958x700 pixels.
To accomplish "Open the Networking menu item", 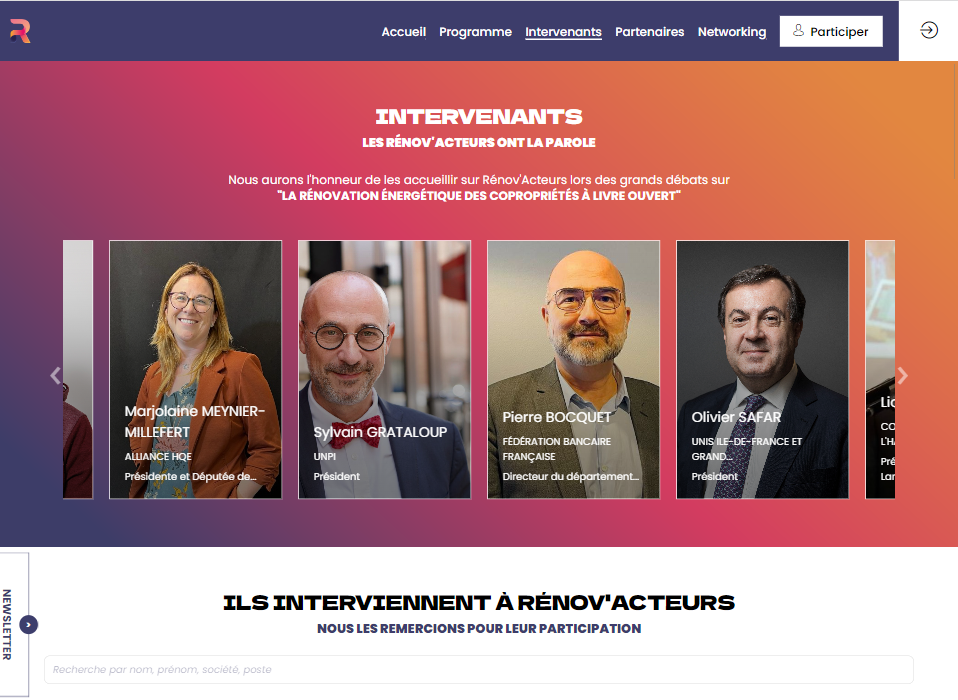I will (x=732, y=32).
